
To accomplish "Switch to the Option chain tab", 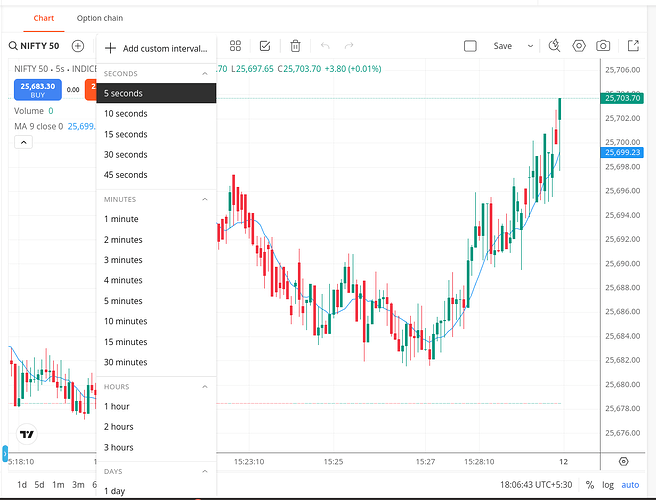I will tap(99, 18).
